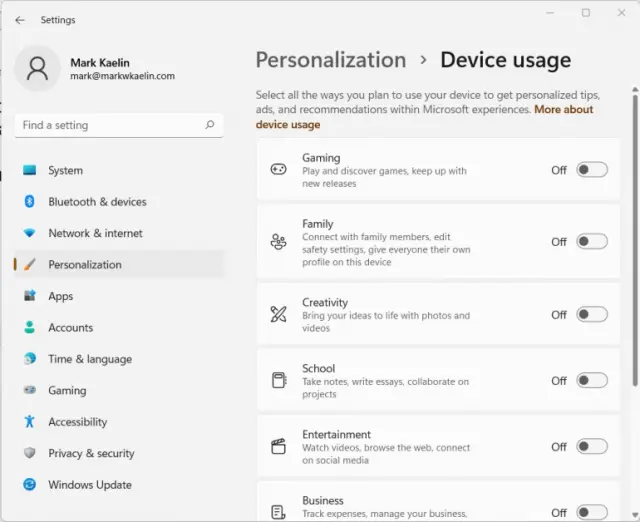
Task: Click the back arrow in Settings header
Action: tap(20, 20)
